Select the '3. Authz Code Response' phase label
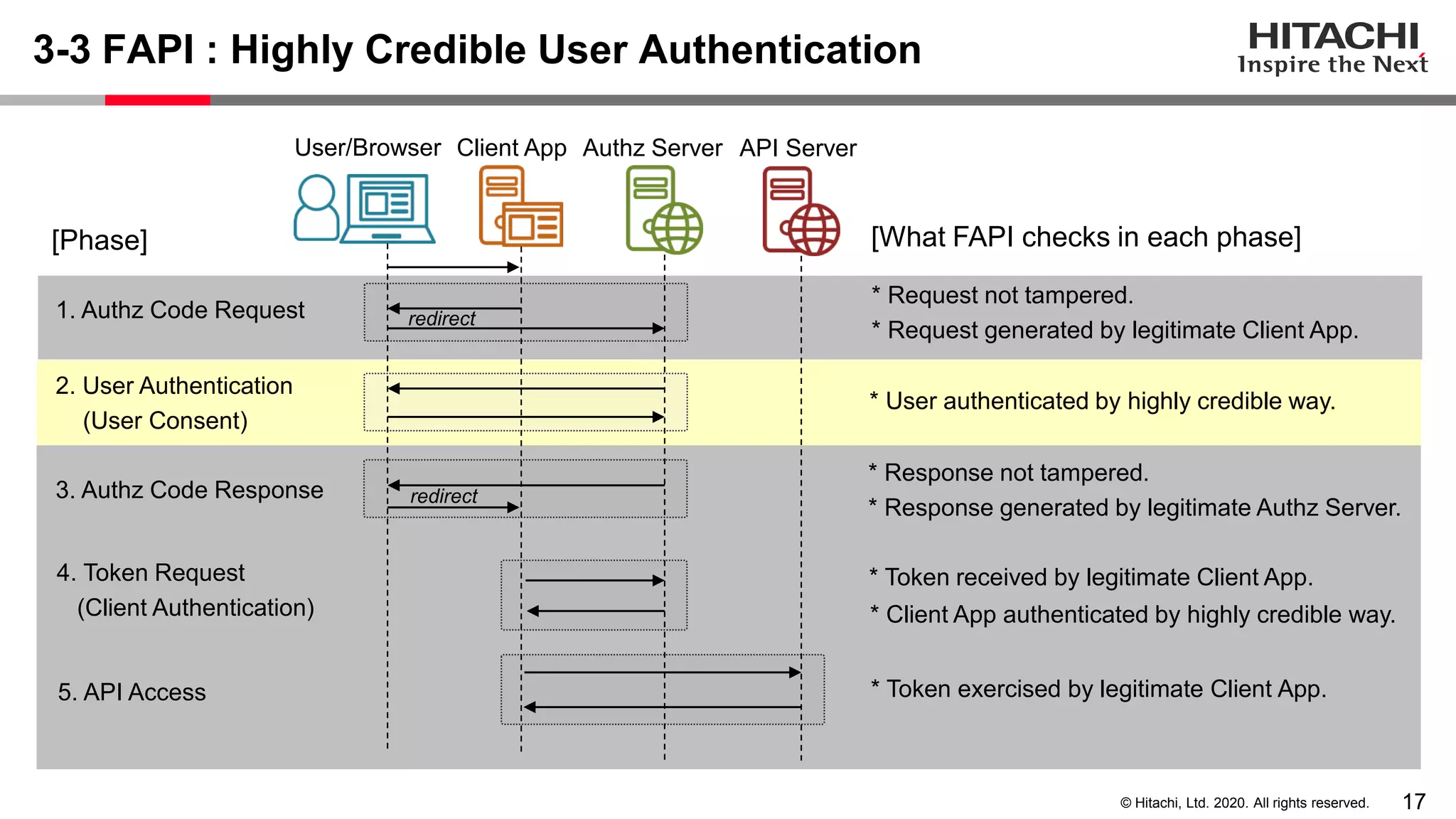The width and height of the screenshot is (1456, 819). (x=189, y=490)
